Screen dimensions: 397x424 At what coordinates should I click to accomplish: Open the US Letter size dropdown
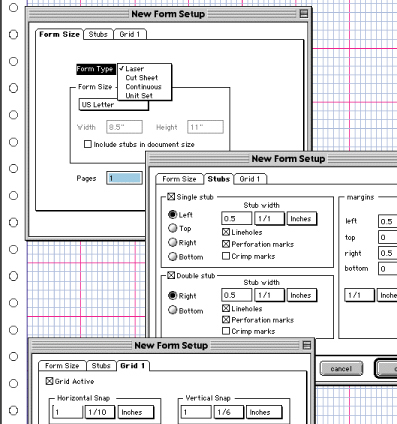[x=114, y=105]
